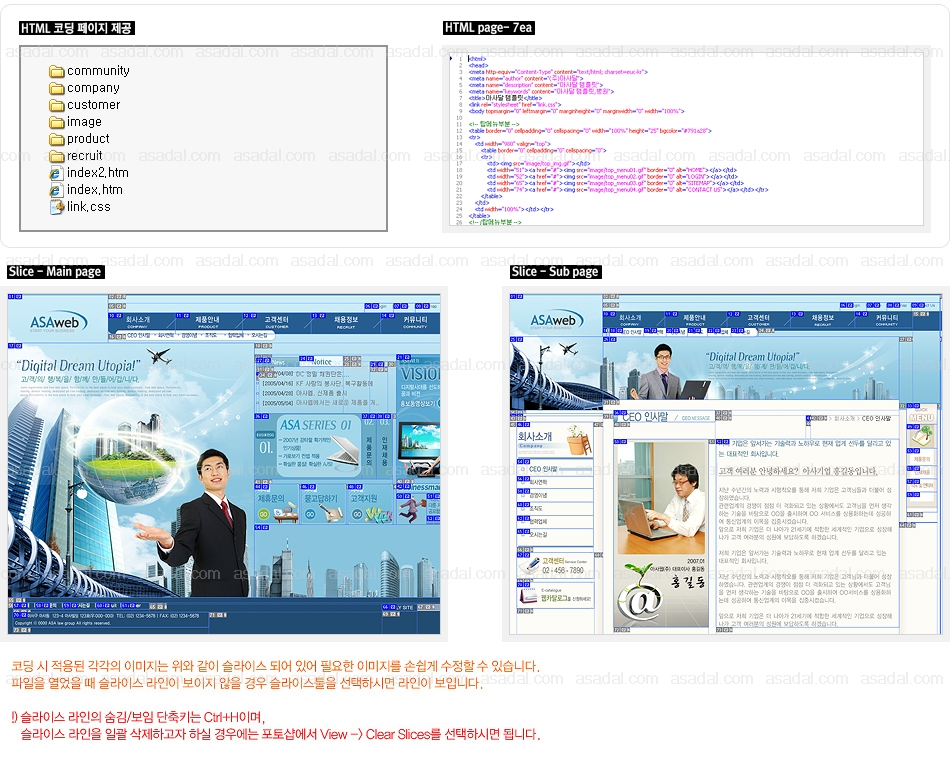Click the 회사소개 Company sidebar header in Sub page
Viewport: 950px width, 760px height.
coord(554,440)
